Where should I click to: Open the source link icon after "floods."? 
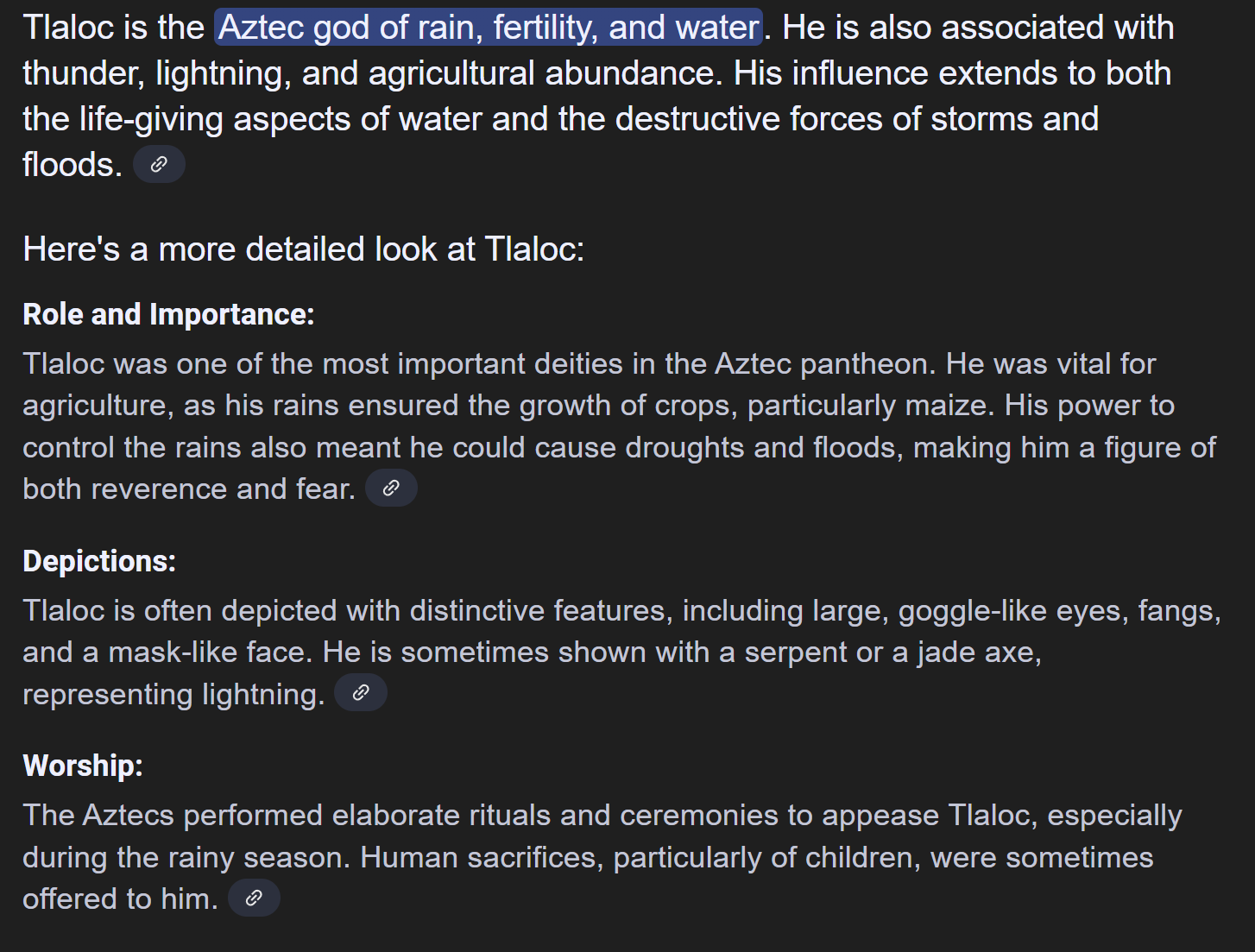click(x=159, y=164)
